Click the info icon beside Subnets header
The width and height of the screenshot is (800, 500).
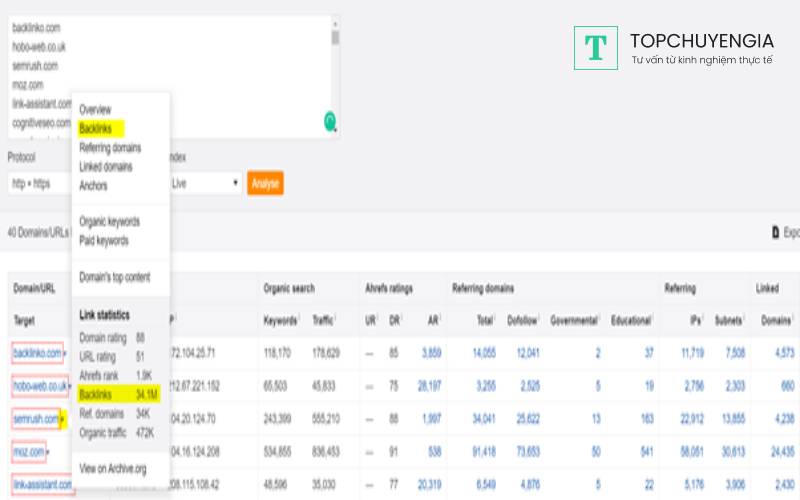coord(745,320)
